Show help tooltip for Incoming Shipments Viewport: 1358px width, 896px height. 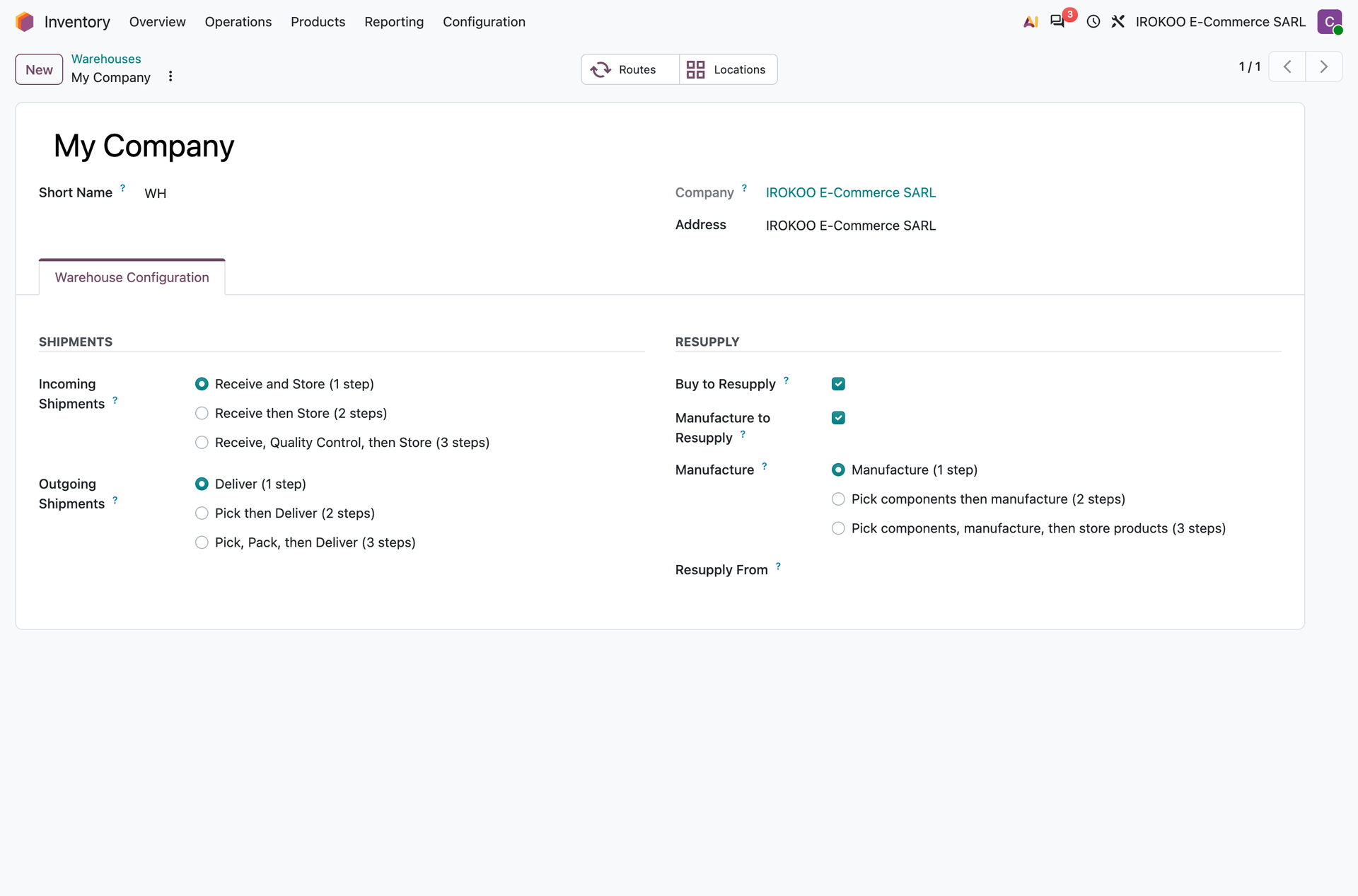pyautogui.click(x=115, y=400)
